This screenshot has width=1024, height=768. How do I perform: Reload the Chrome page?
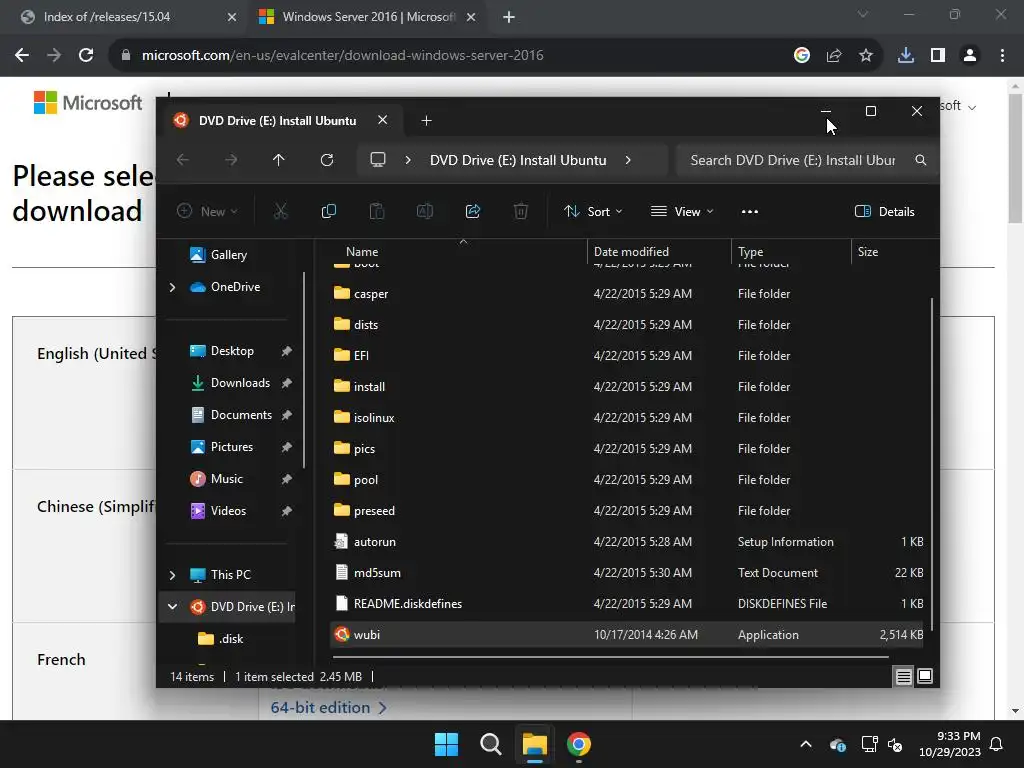tap(86, 56)
